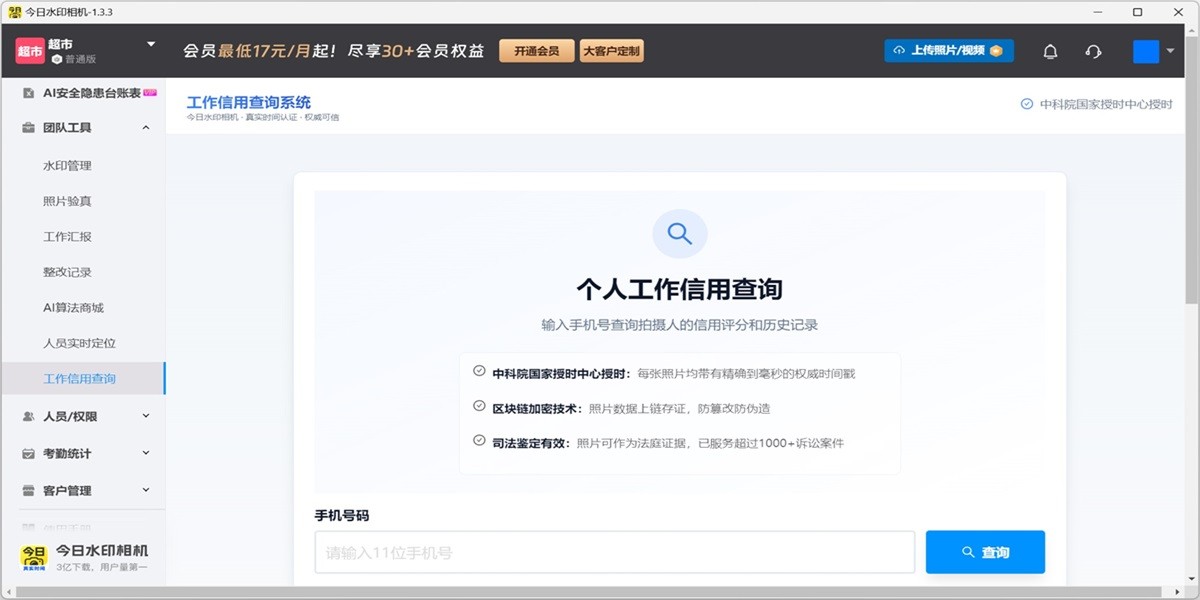Screen dimensions: 1200x600
Task: Click the 上传照片/视频 upload button
Action: click(950, 50)
